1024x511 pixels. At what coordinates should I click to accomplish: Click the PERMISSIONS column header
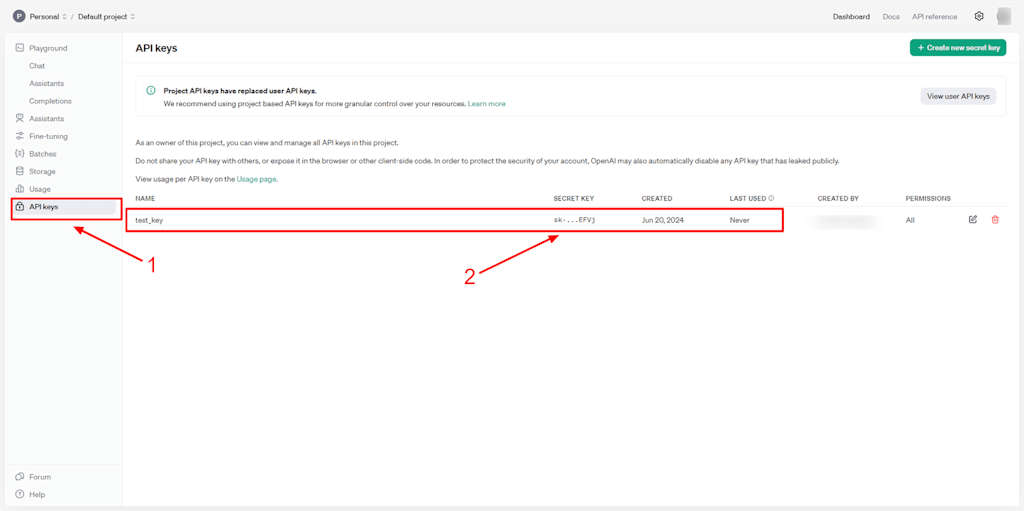click(x=928, y=198)
